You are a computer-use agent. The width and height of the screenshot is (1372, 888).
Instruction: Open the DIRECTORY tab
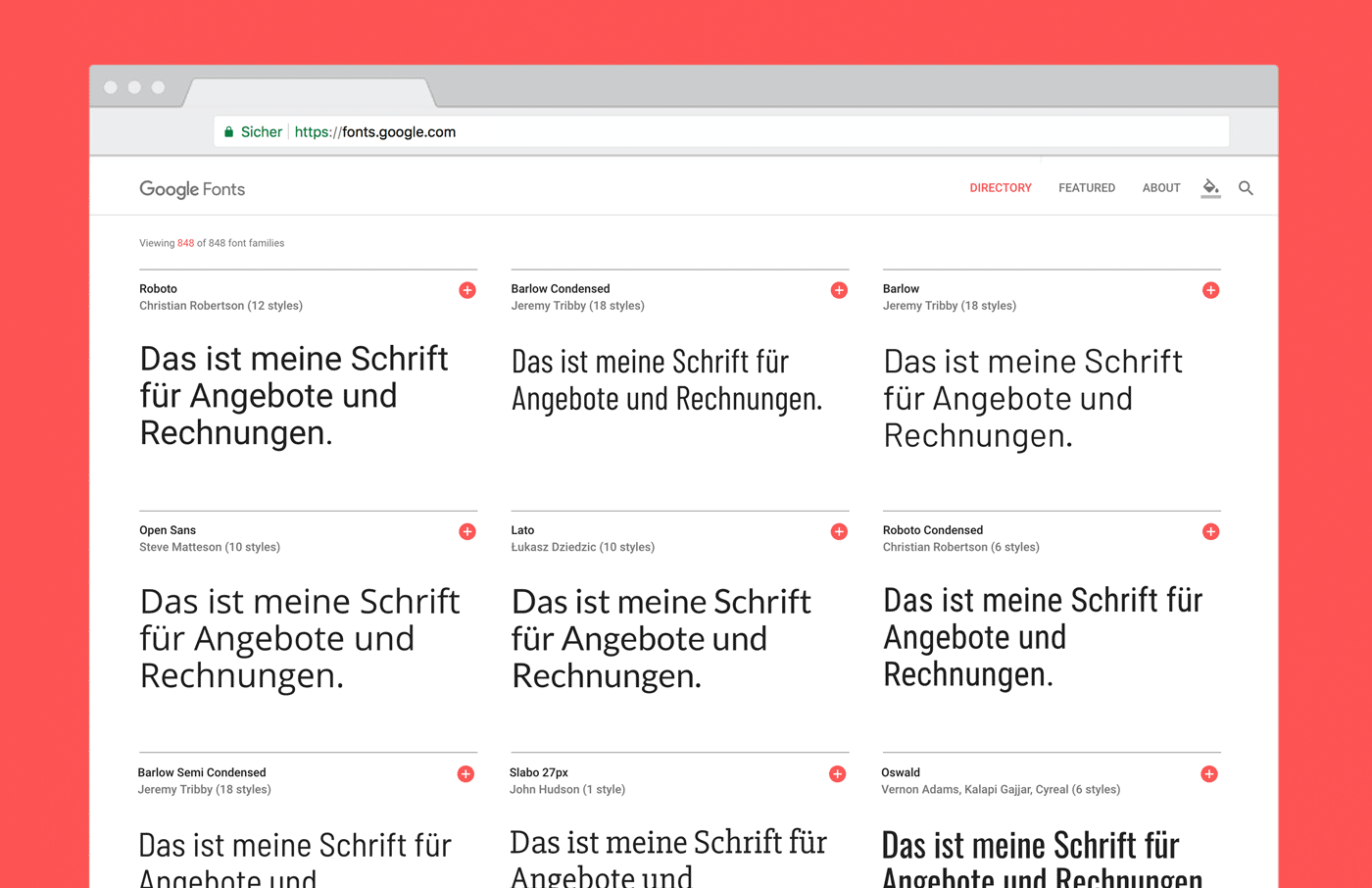1001,188
